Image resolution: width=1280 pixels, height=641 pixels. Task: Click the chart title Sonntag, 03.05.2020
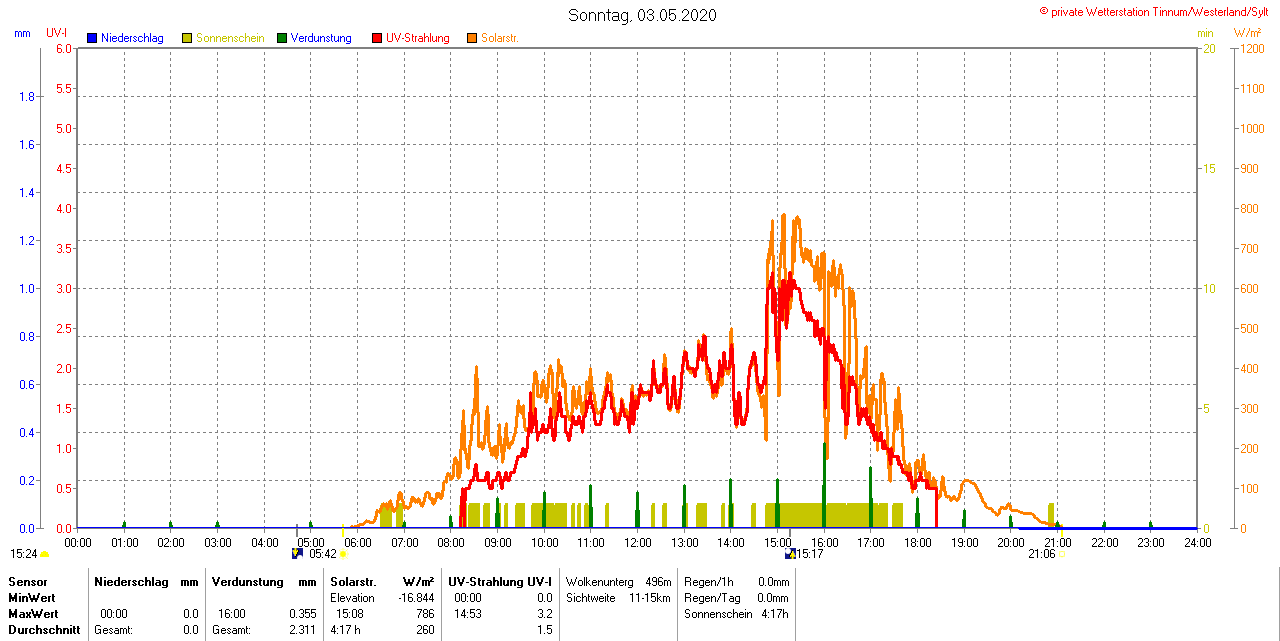tap(642, 15)
